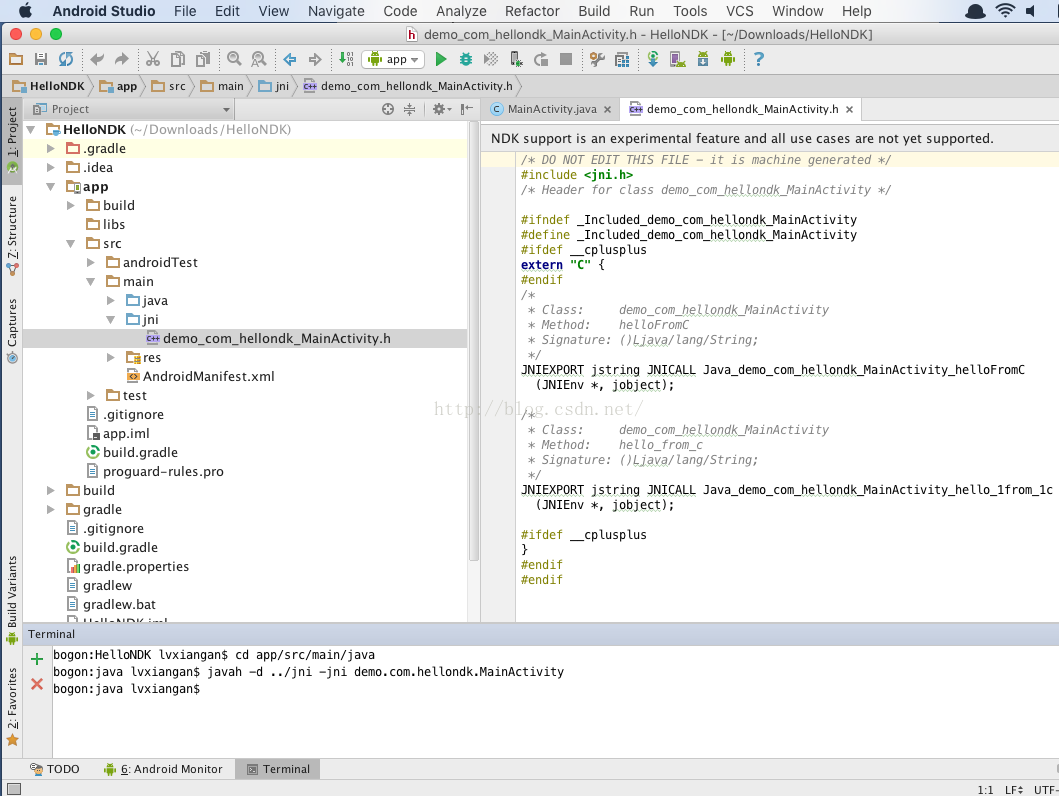Click the Debug bug icon
Screen dimensions: 1059x796
click(466, 59)
